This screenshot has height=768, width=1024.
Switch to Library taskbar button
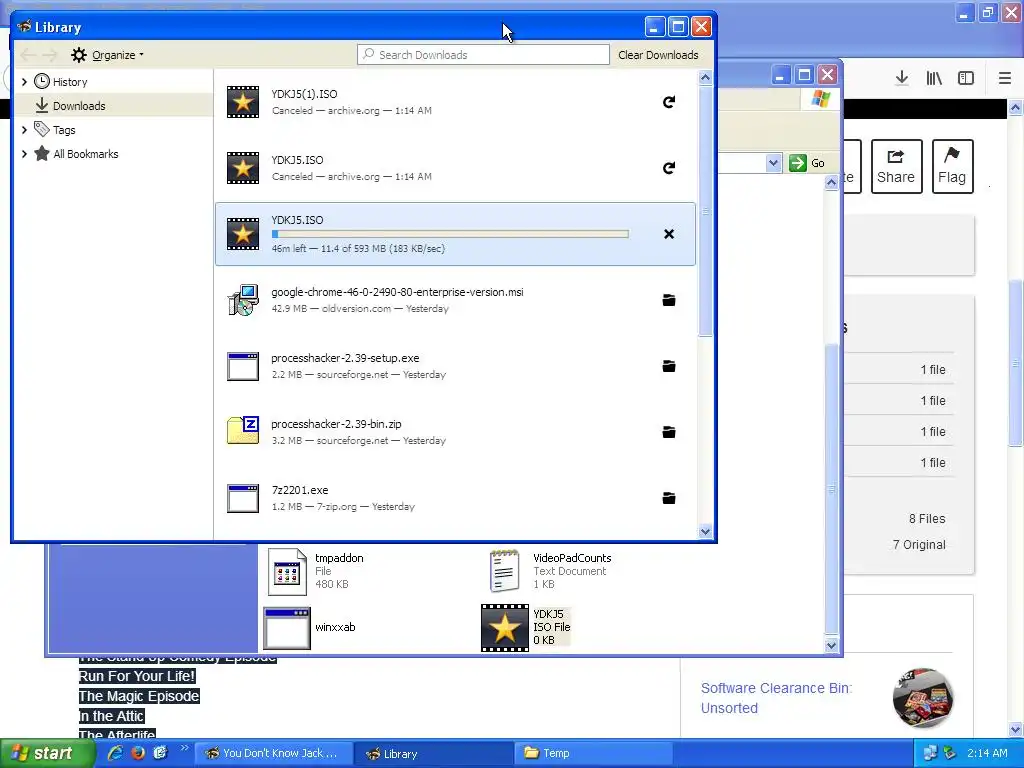(434, 753)
